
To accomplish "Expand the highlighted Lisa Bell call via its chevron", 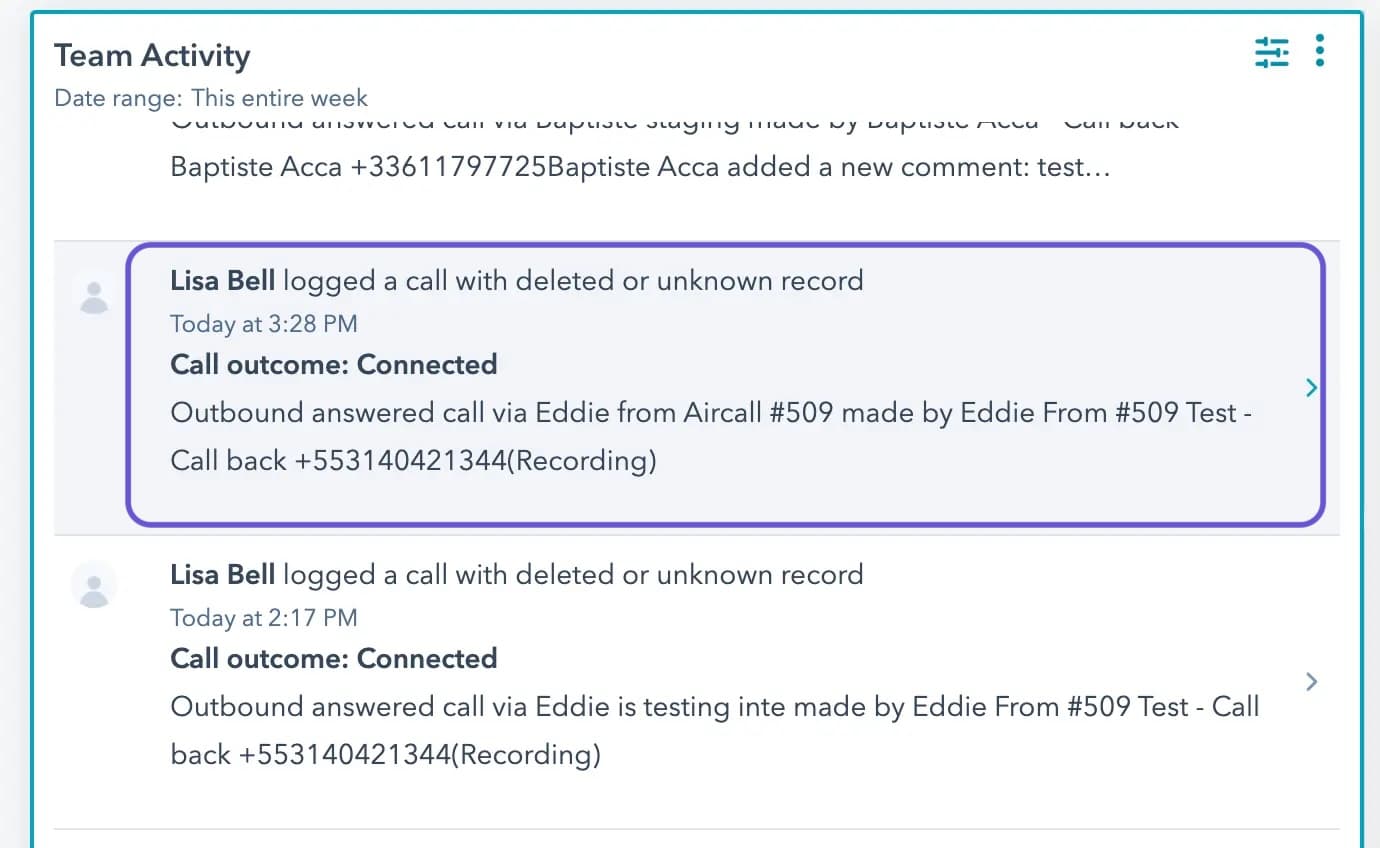I will tap(1310, 388).
